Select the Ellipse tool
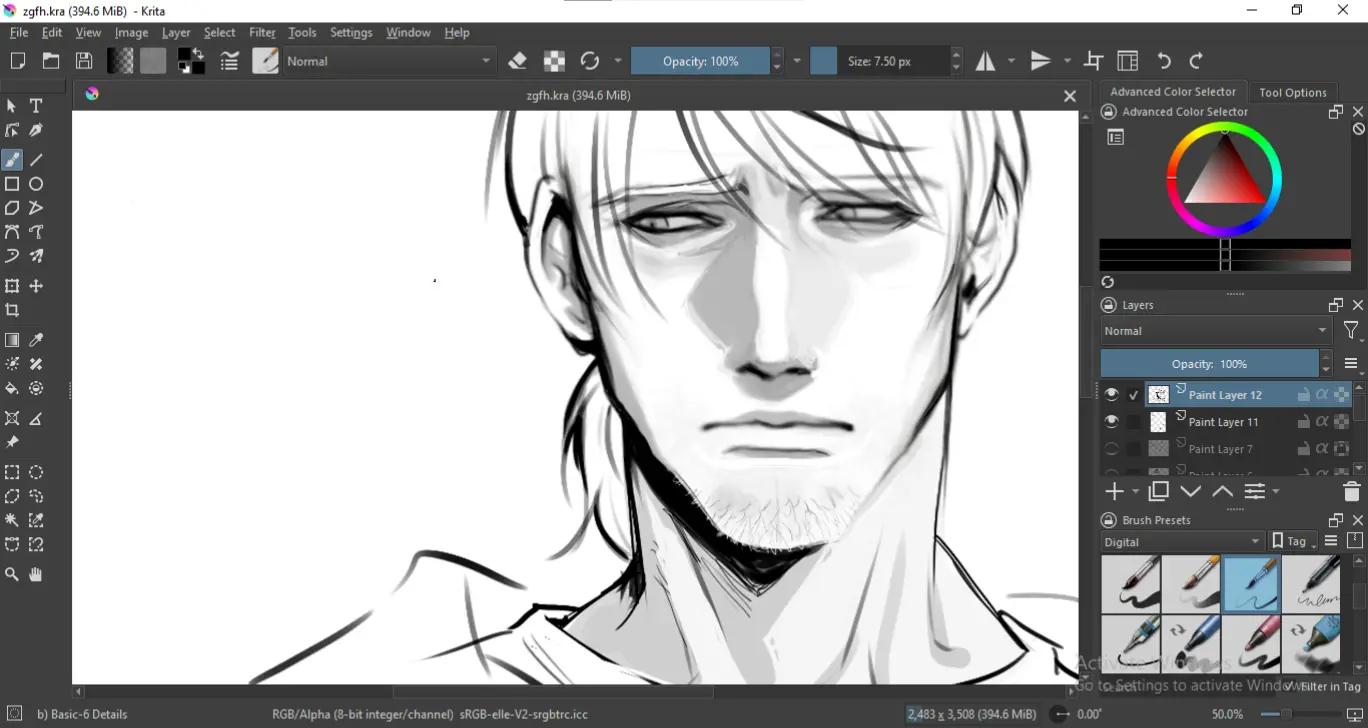 pos(36,184)
